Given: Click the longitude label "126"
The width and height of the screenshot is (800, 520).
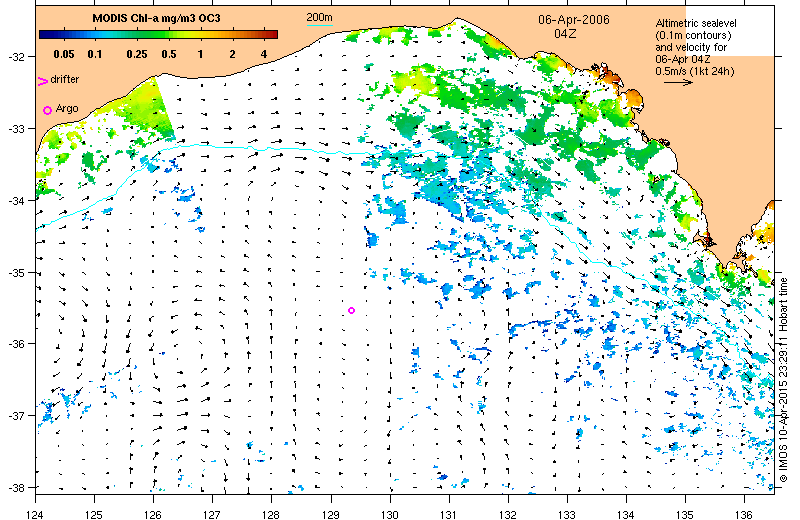Looking at the screenshot, I should [x=153, y=515].
